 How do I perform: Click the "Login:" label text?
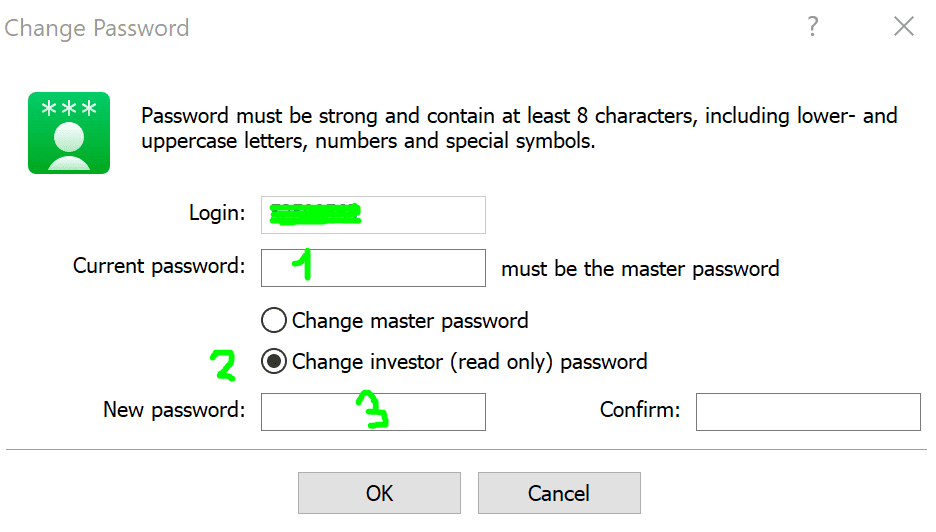(216, 213)
